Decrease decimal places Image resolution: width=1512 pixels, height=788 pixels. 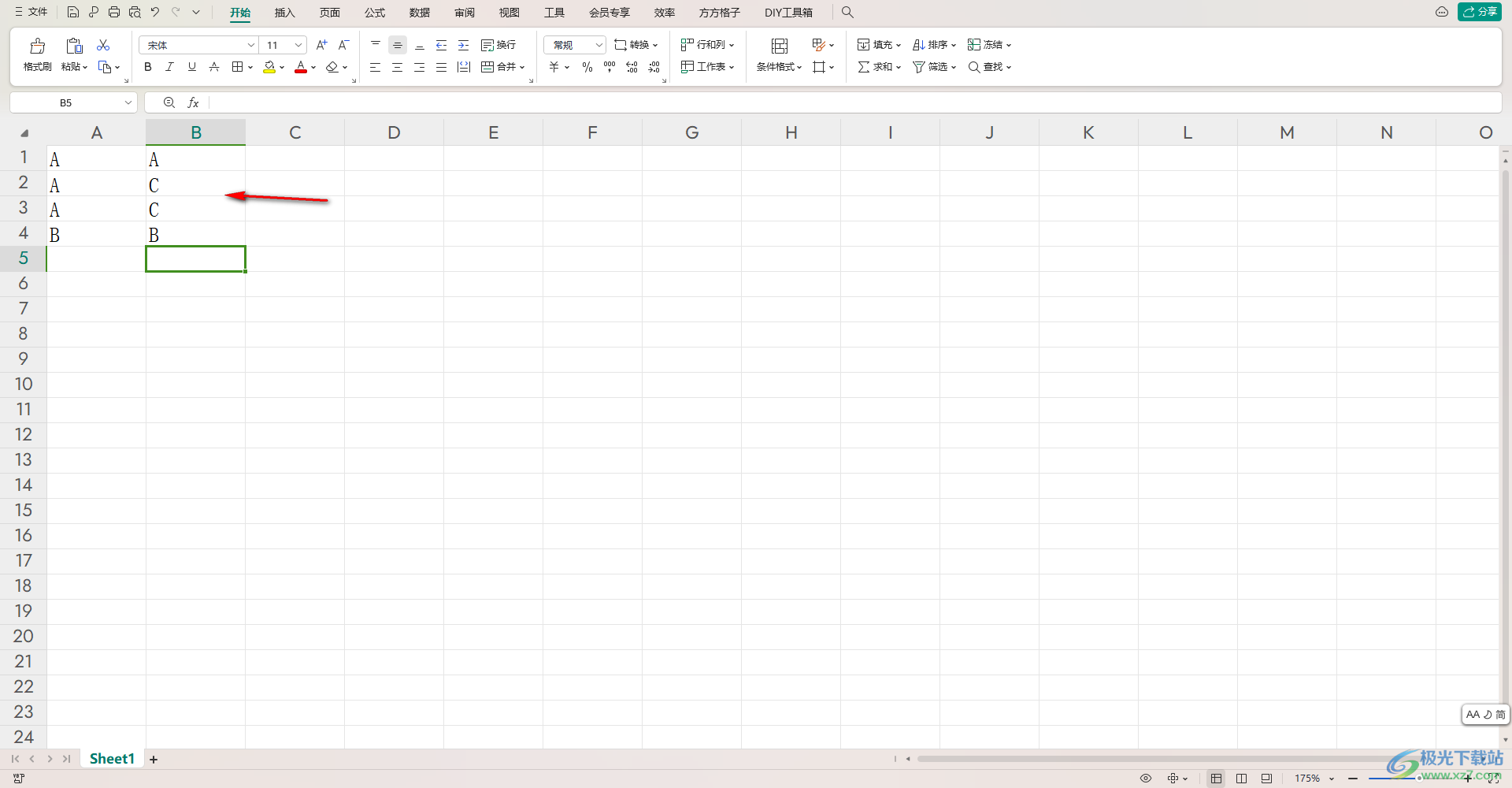[654, 67]
